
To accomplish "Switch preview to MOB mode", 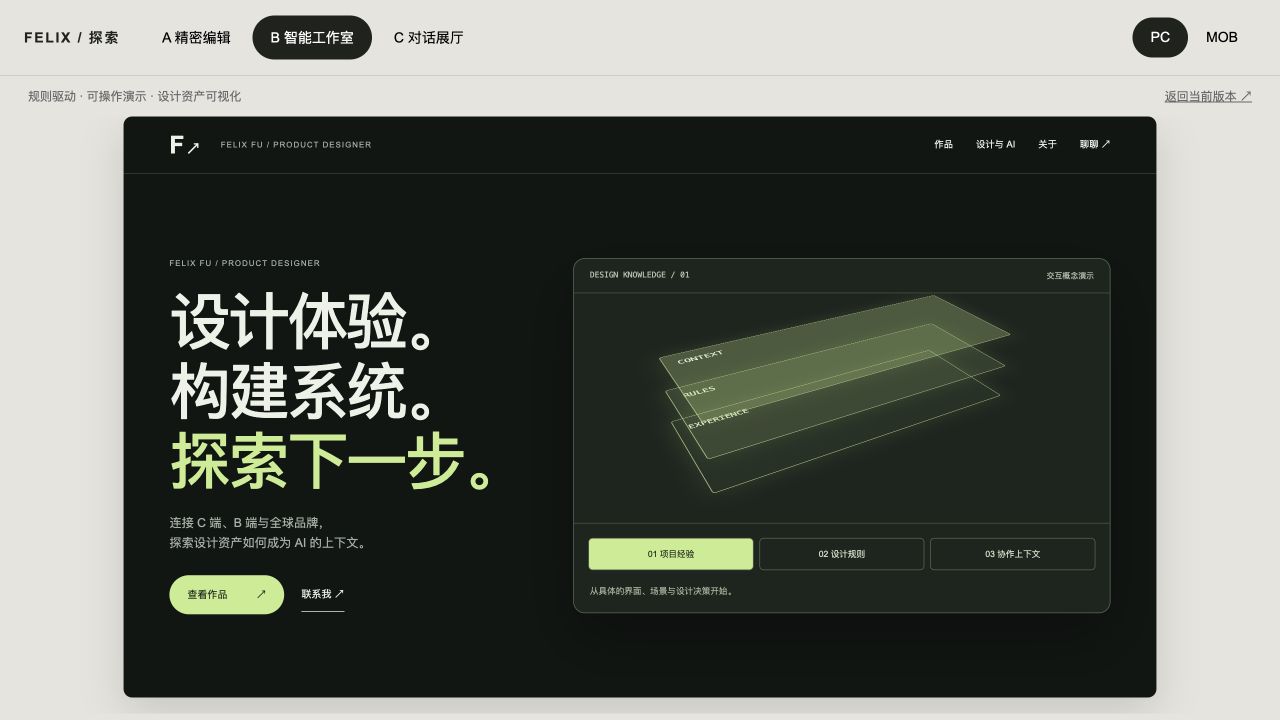I will [1222, 37].
